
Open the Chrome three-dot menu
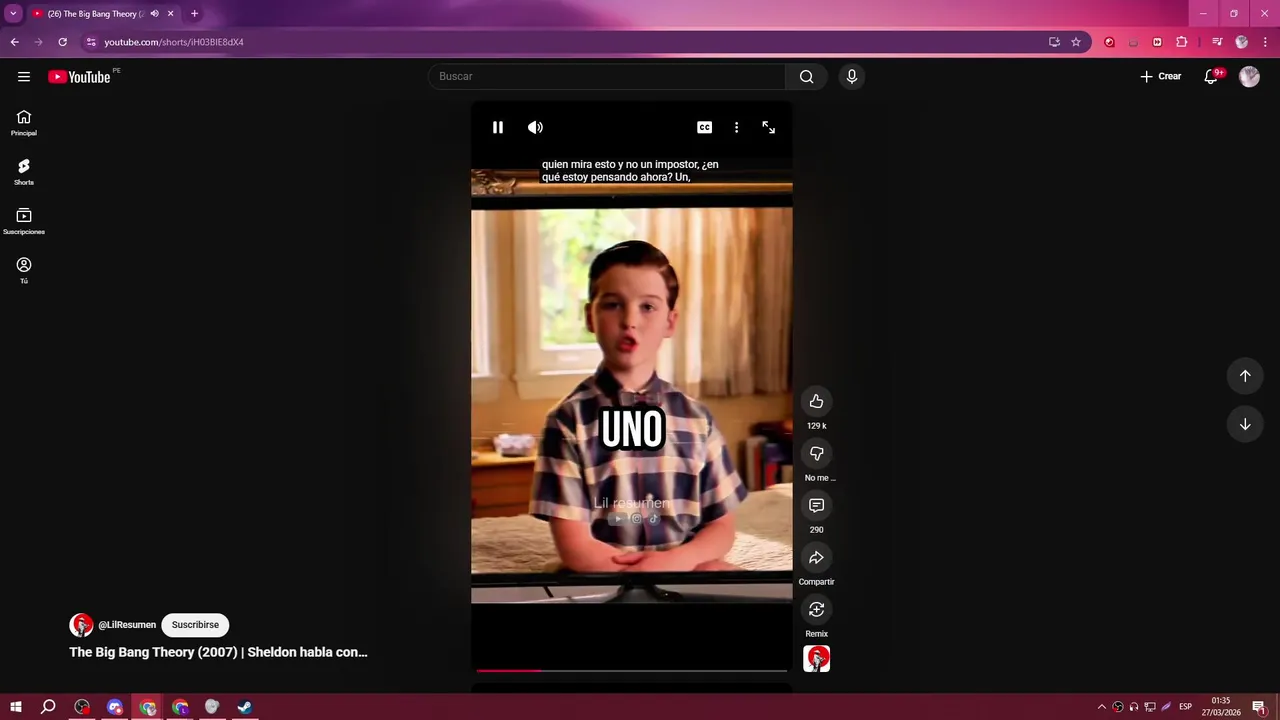click(x=1265, y=42)
